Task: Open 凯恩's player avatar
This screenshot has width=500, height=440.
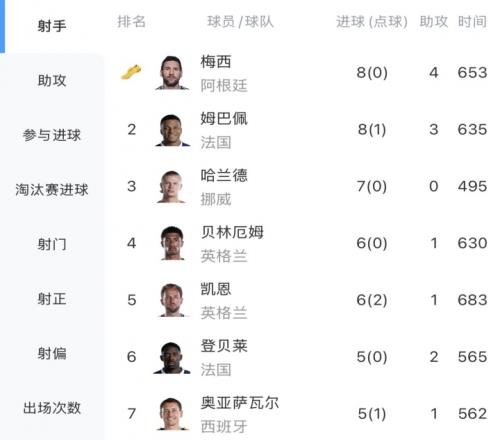Action: [172, 300]
